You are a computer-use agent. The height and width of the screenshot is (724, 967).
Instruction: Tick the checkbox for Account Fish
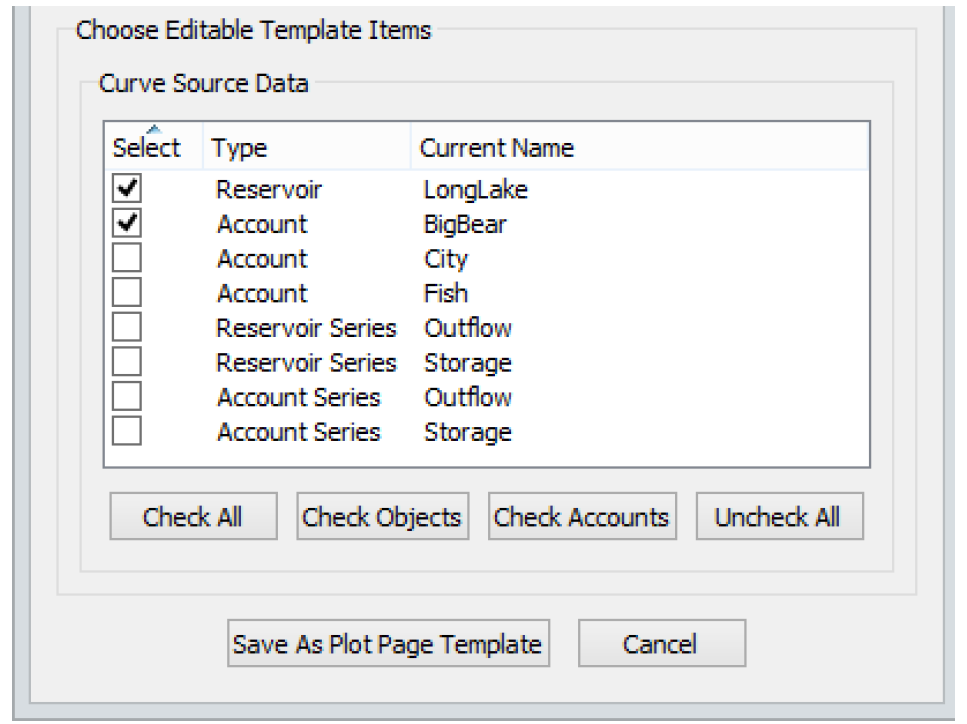[127, 294]
